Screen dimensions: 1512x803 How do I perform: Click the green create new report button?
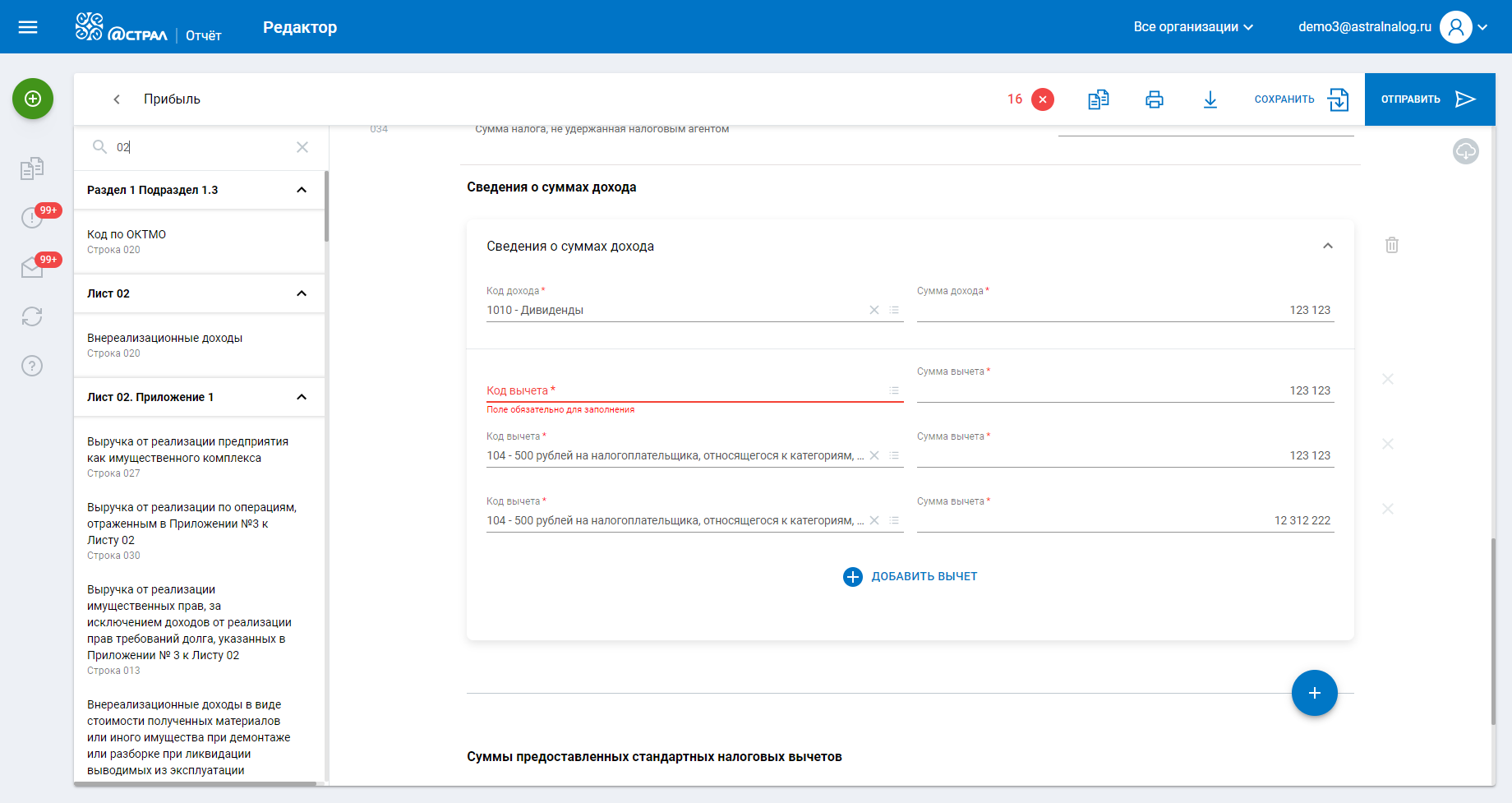coord(33,99)
